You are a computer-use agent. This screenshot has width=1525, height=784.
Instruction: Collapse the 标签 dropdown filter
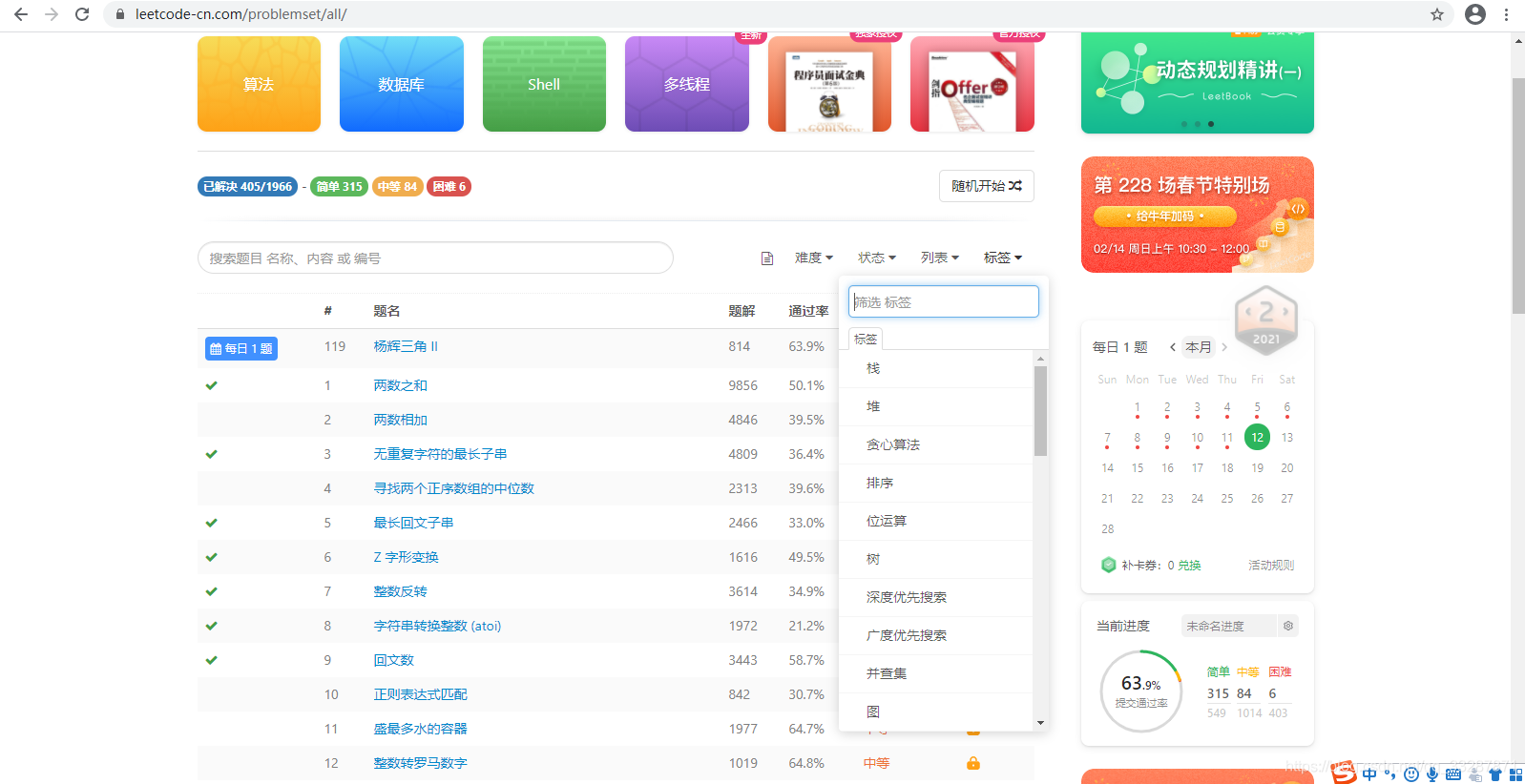[1003, 258]
